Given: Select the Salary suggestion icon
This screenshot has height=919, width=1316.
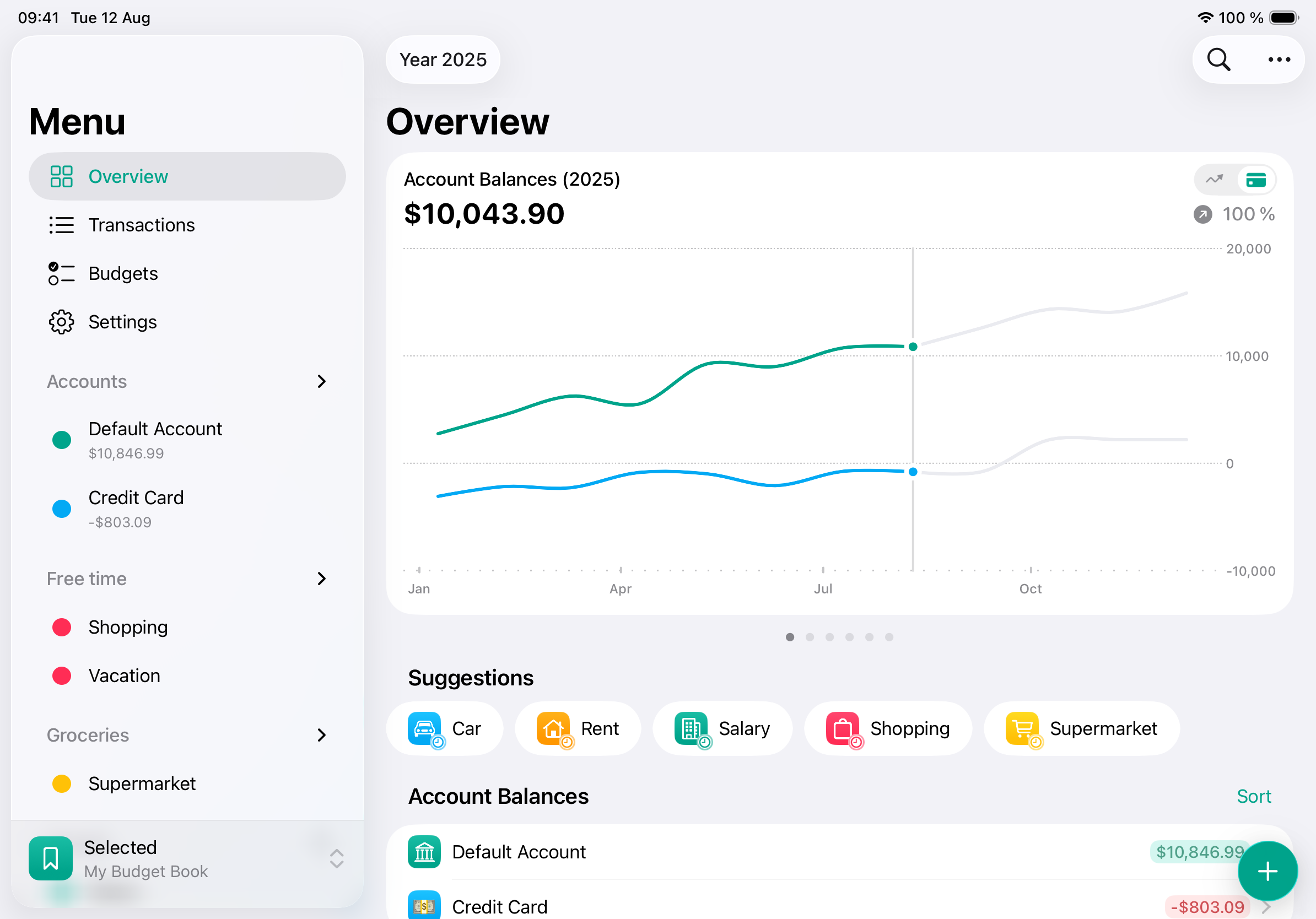Looking at the screenshot, I should [692, 728].
